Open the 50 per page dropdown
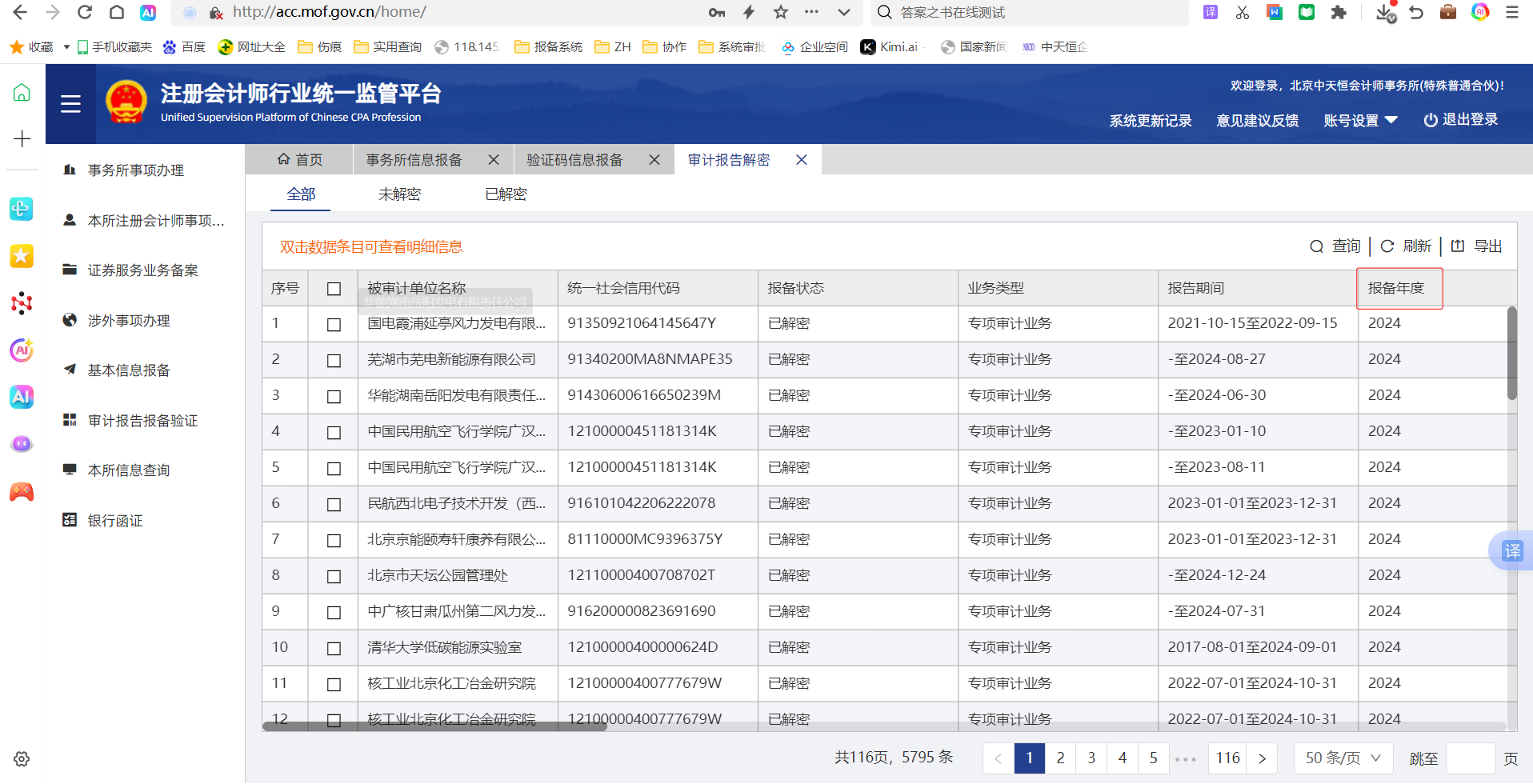The width and height of the screenshot is (1533, 784). click(x=1343, y=758)
